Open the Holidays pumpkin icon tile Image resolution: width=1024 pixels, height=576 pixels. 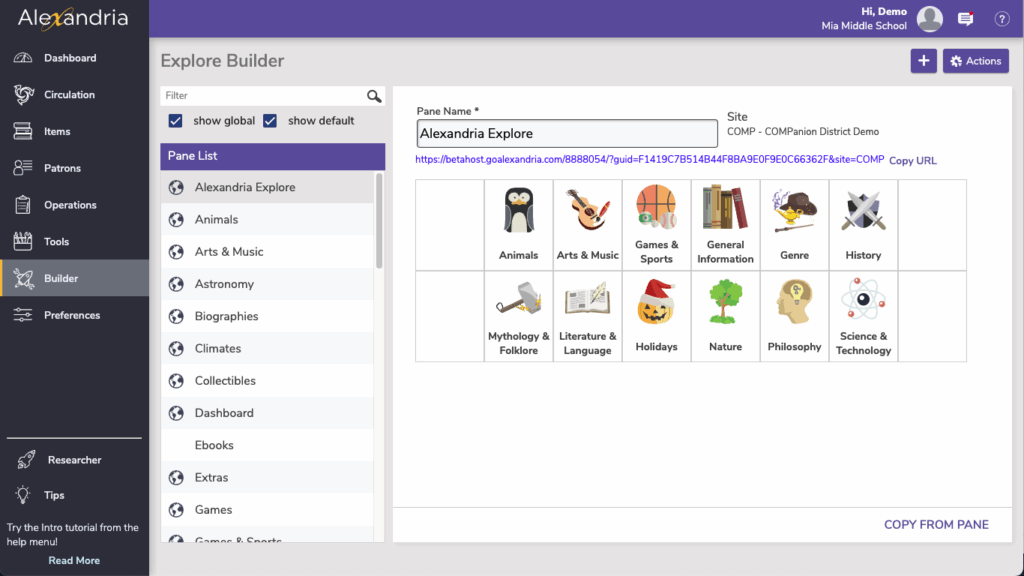coord(656,303)
